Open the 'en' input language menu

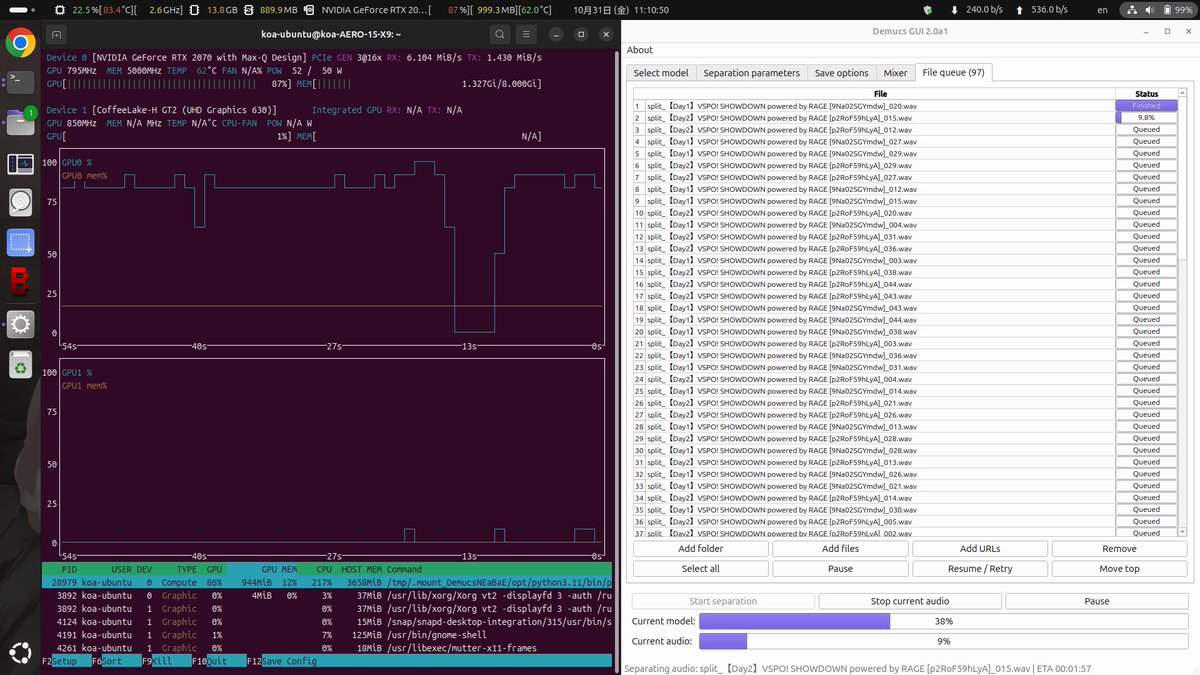[x=1102, y=9]
